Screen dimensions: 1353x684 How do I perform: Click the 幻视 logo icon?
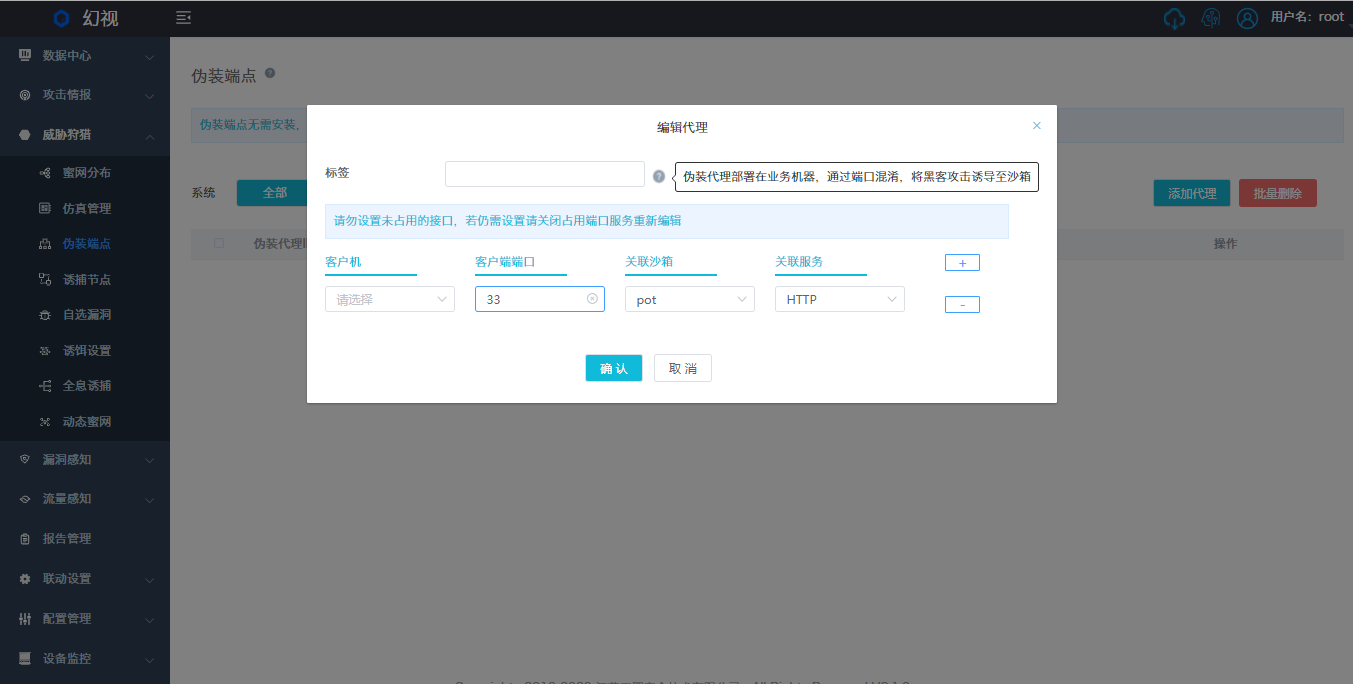[x=62, y=18]
